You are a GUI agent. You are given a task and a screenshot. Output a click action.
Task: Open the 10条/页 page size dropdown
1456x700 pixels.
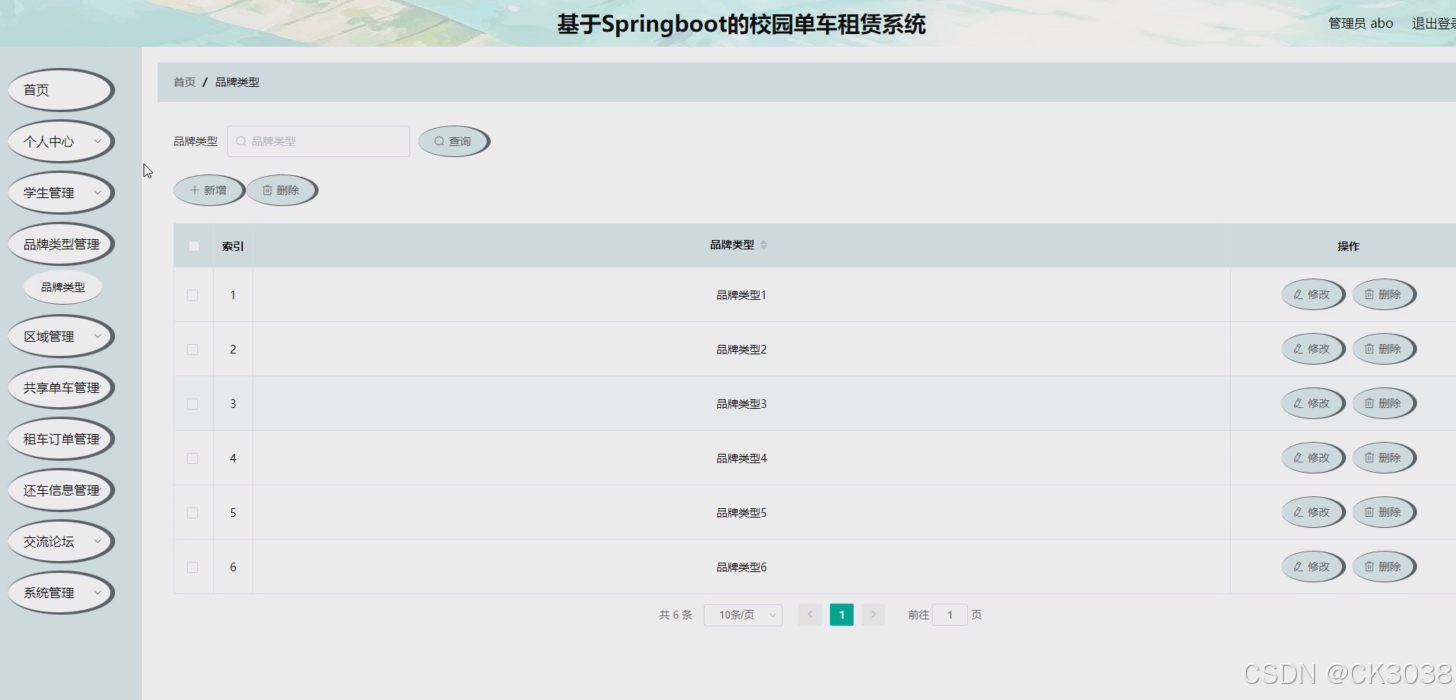coord(743,614)
